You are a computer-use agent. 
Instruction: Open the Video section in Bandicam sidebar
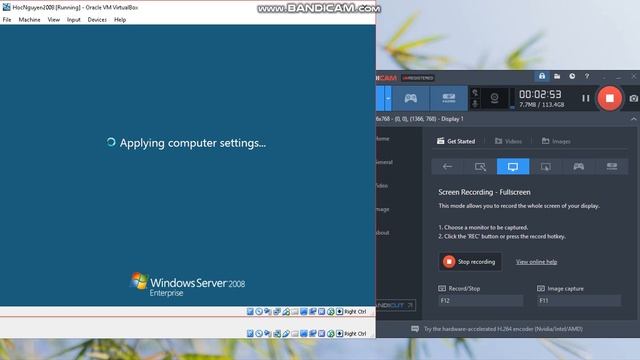382,186
